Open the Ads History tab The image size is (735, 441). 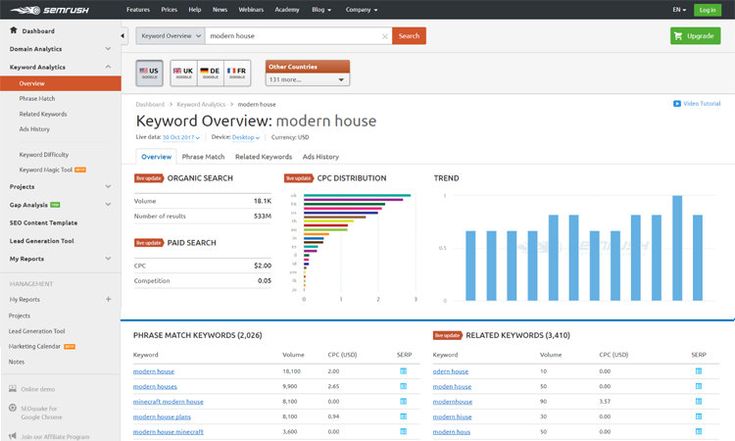point(320,157)
